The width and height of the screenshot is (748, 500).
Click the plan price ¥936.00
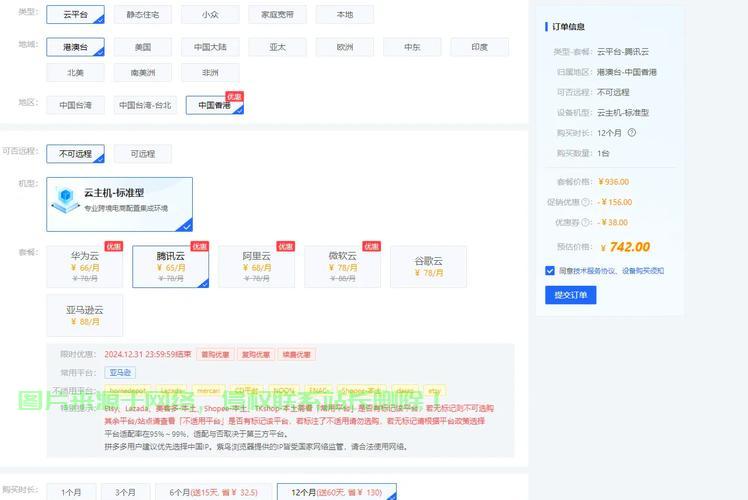tap(613, 182)
